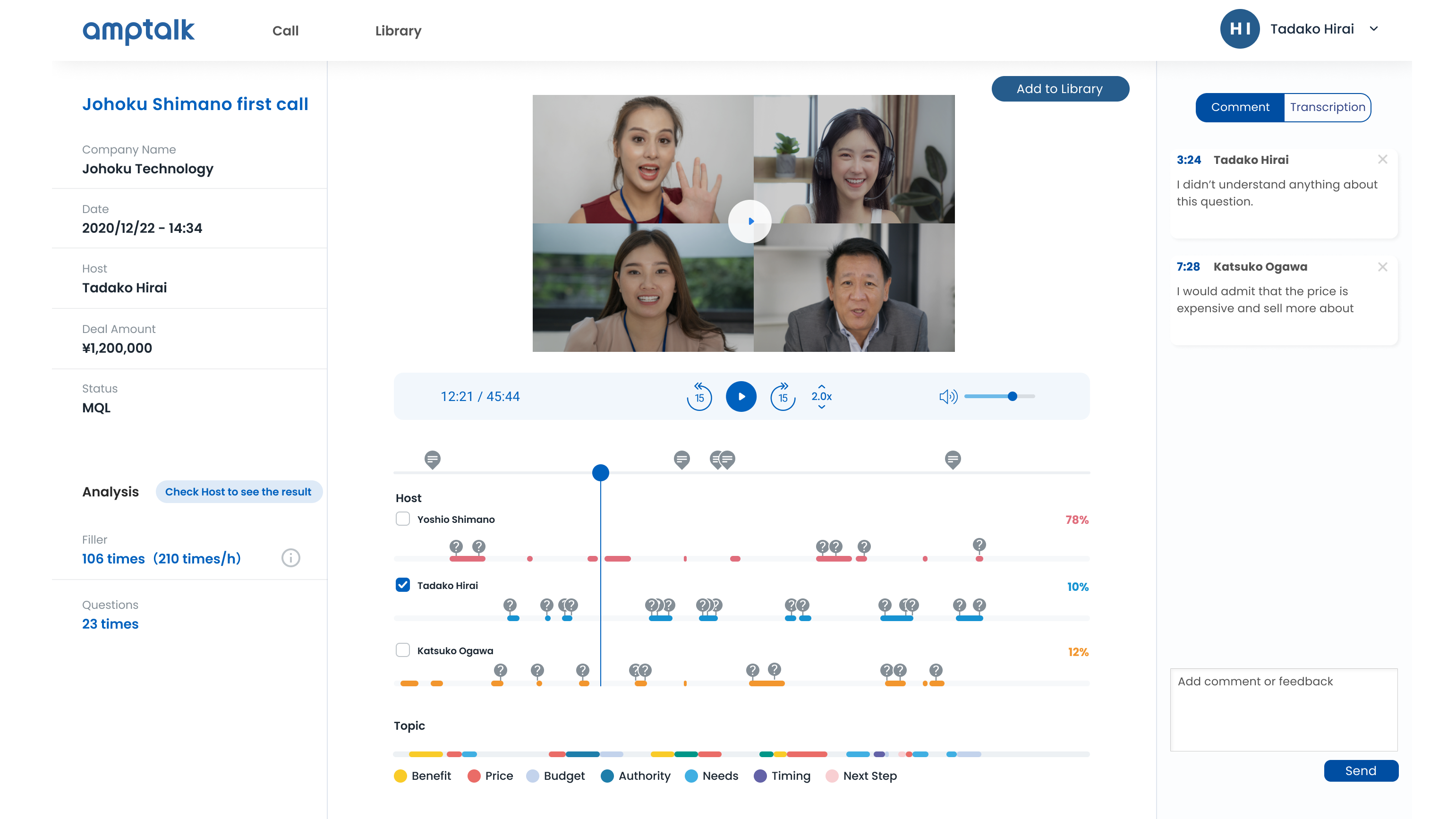Click the first comment marker on timeline
The height and width of the screenshot is (819, 1456).
click(433, 459)
